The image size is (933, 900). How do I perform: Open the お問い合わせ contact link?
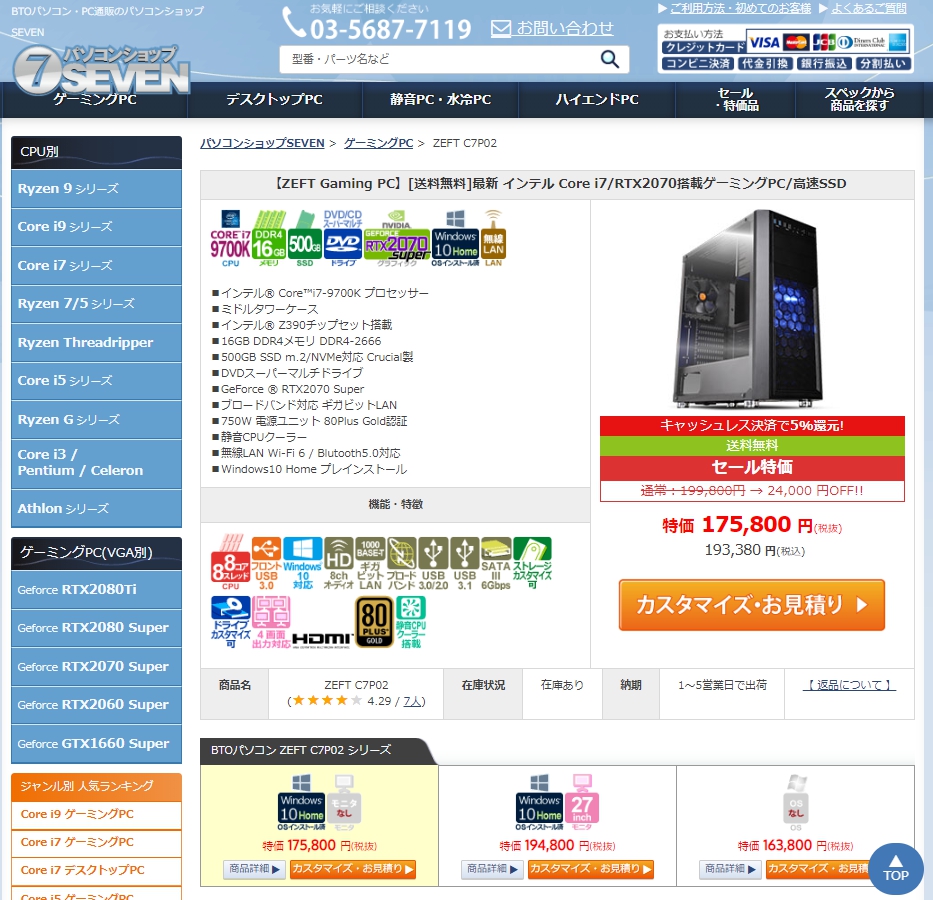[565, 29]
